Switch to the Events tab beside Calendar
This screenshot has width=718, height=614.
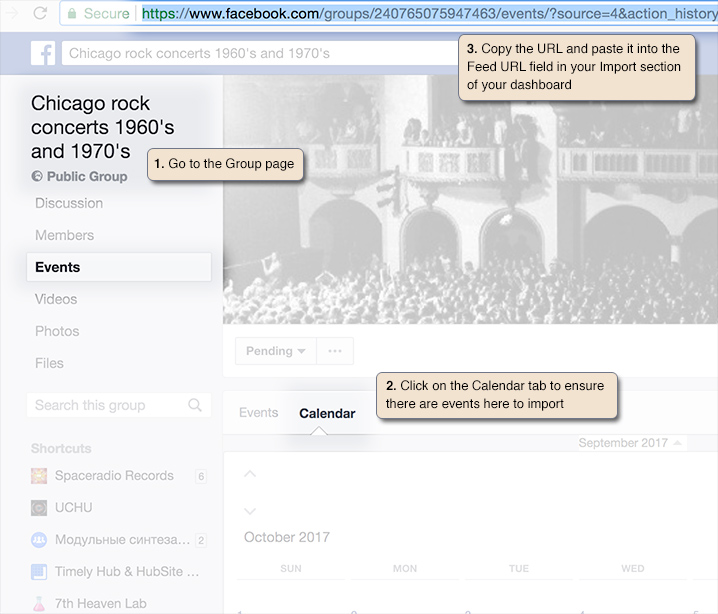(x=258, y=413)
